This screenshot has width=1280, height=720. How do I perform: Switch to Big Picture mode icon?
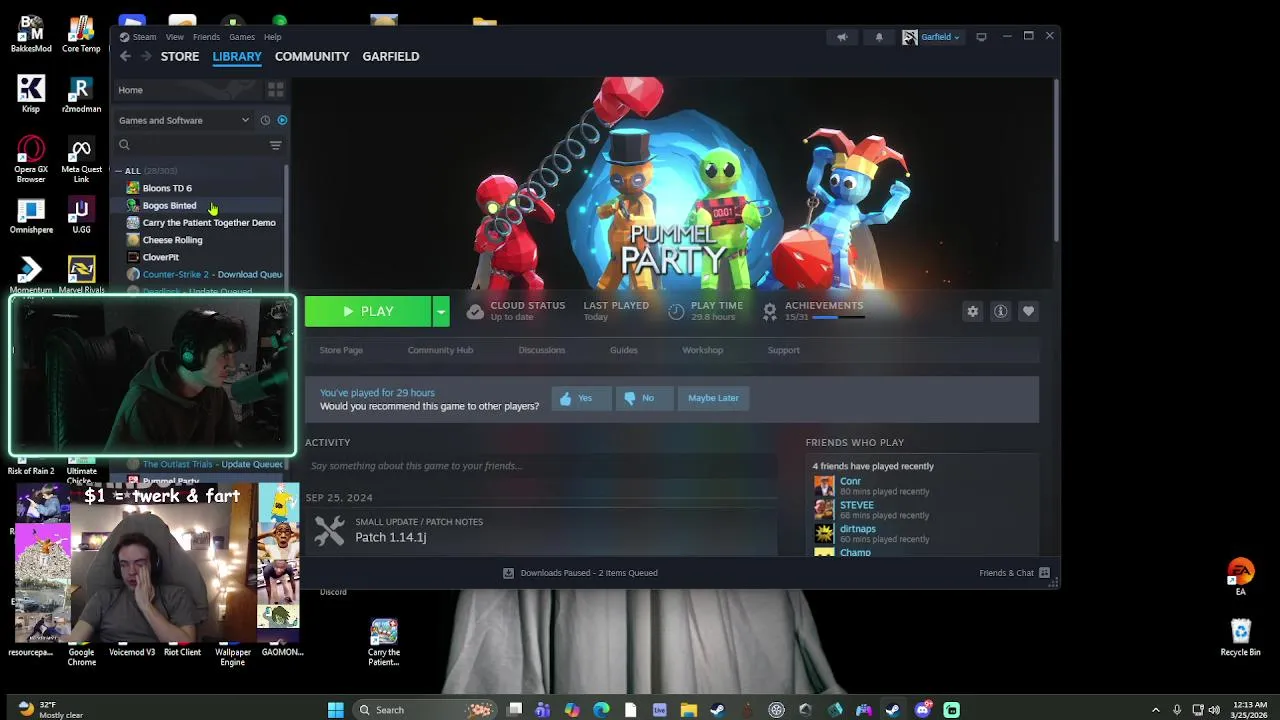point(981,37)
